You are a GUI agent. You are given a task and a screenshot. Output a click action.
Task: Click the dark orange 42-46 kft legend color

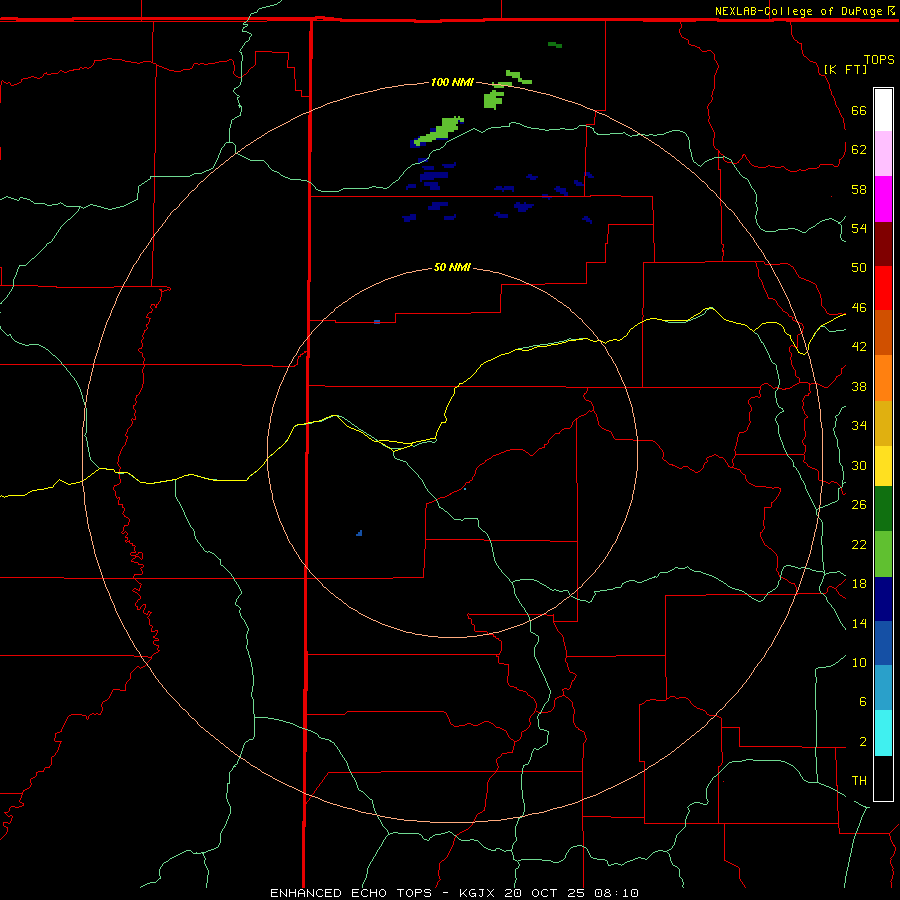point(883,332)
